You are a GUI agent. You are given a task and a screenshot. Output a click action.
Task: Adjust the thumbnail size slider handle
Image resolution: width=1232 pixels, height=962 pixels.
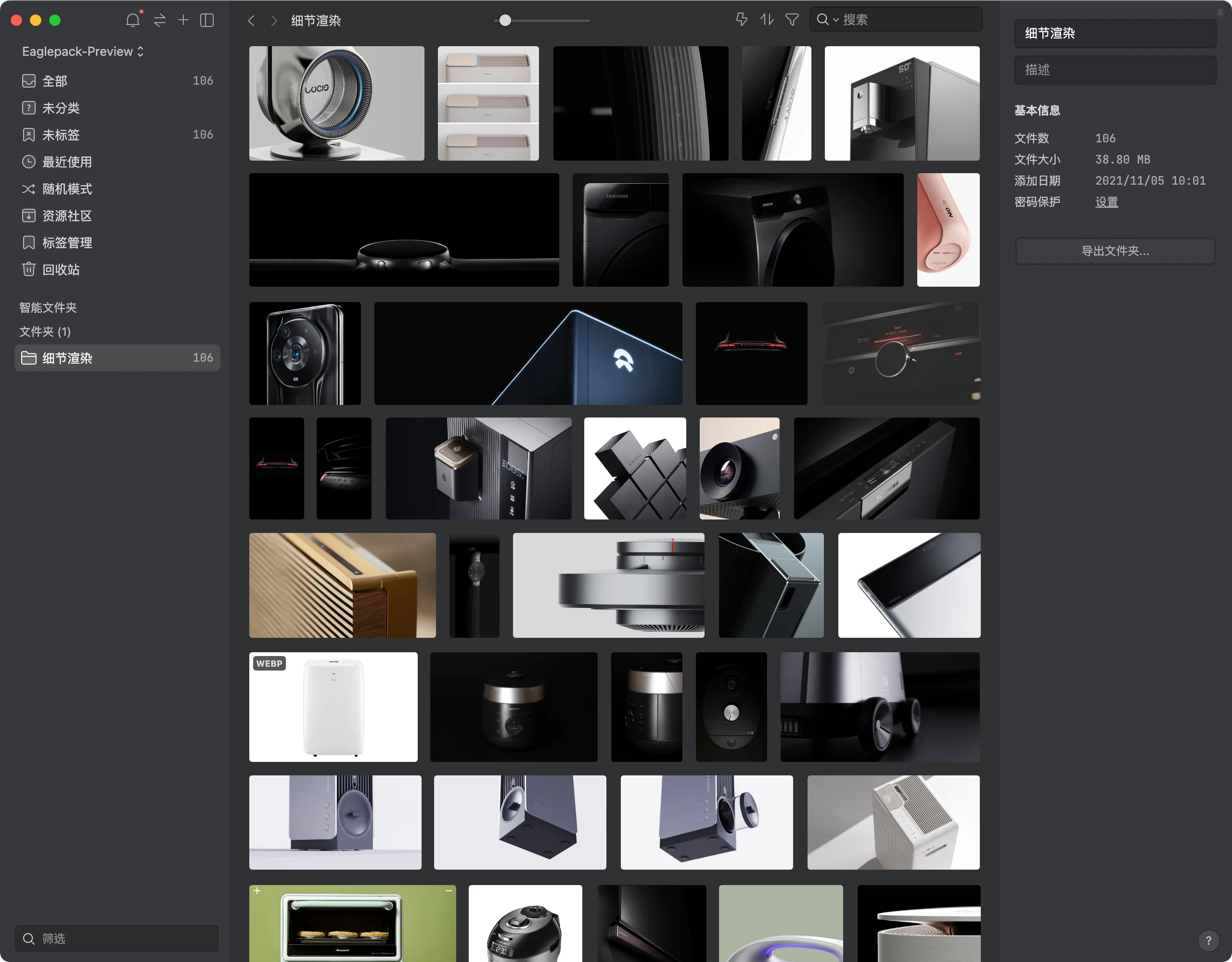(x=505, y=21)
